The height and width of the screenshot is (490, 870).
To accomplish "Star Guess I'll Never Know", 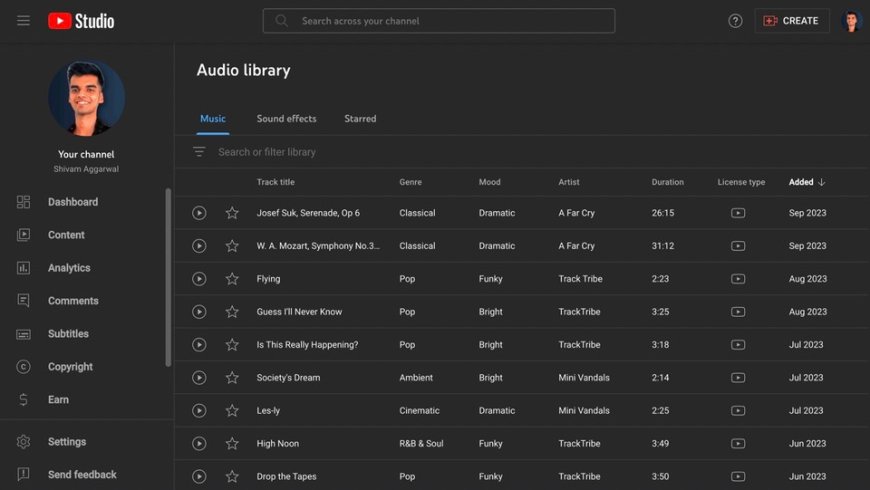I will (x=232, y=312).
